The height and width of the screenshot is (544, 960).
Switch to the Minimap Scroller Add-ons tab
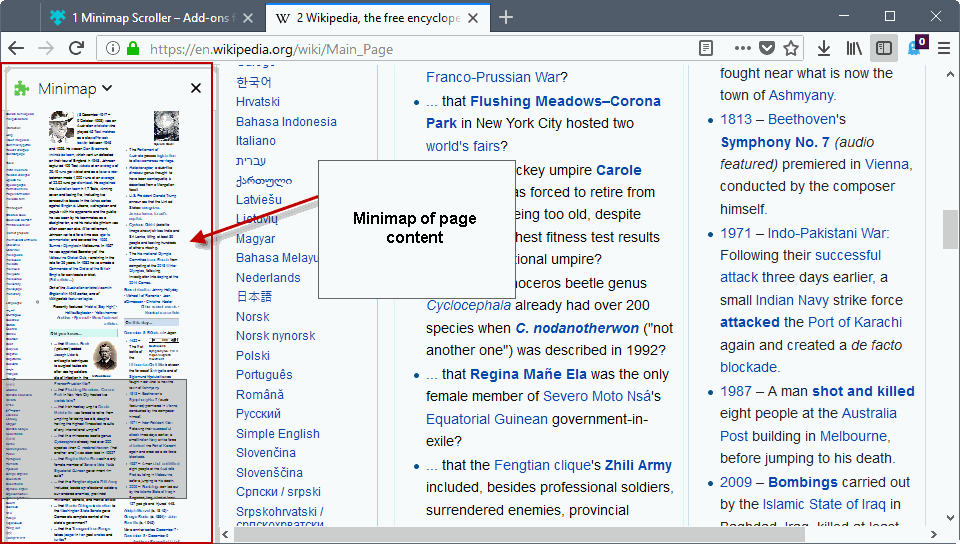click(150, 17)
